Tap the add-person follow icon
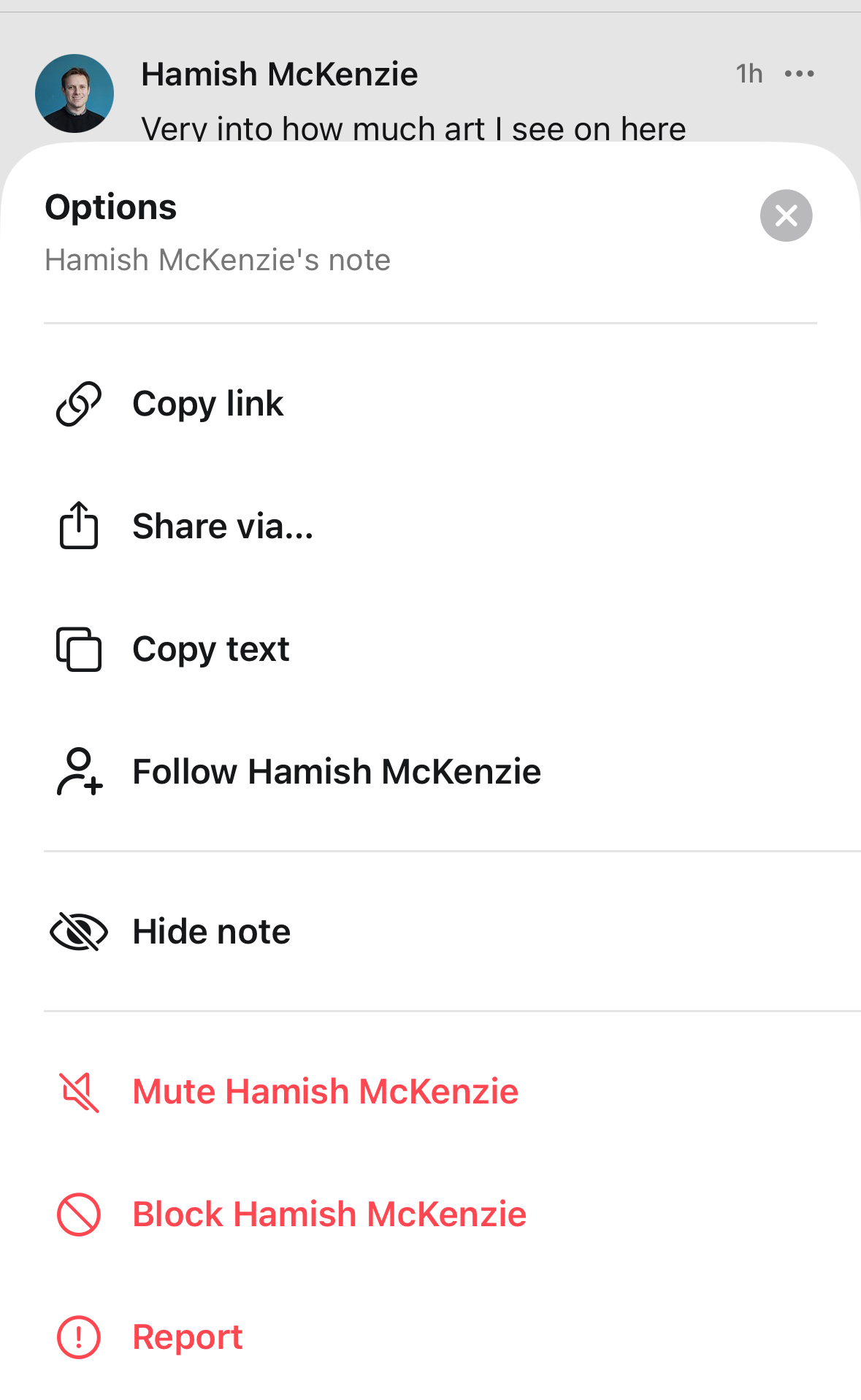The width and height of the screenshot is (861, 1400). 79,771
